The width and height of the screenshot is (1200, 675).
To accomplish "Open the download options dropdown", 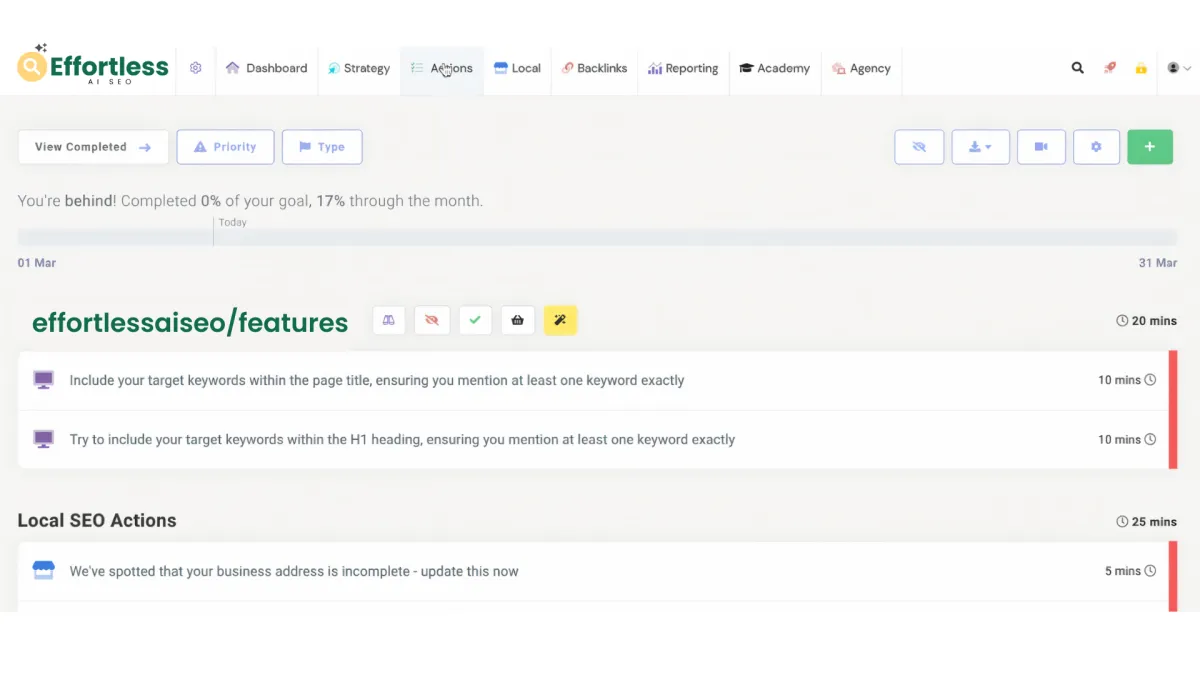I will [981, 147].
